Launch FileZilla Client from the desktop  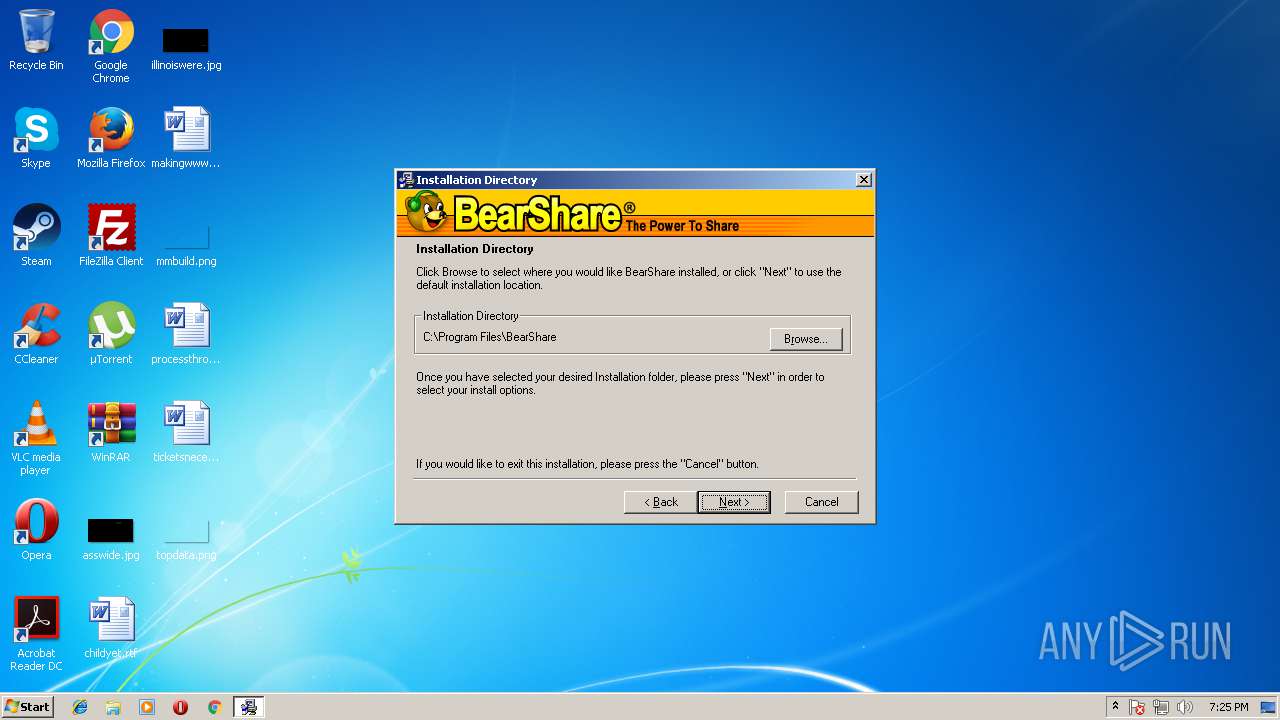pyautogui.click(x=111, y=236)
